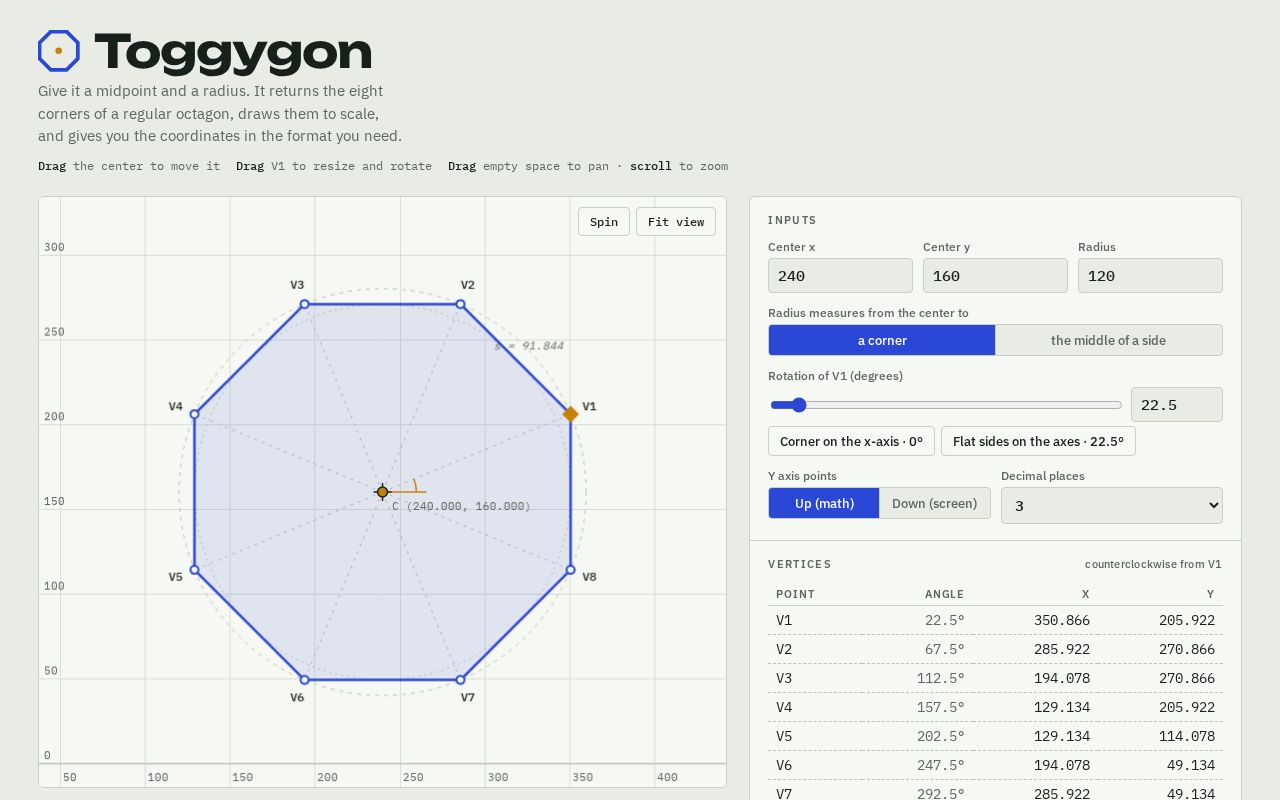This screenshot has width=1280, height=800.
Task: Click the rotation slider thumb
Action: tap(798, 405)
